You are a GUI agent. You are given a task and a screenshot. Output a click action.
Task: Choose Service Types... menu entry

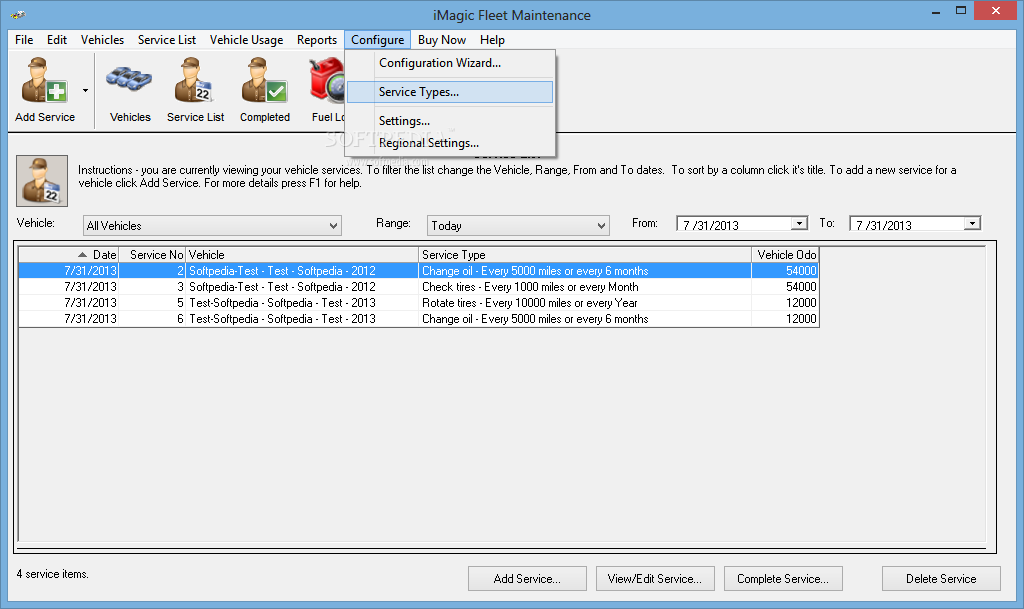pos(450,92)
